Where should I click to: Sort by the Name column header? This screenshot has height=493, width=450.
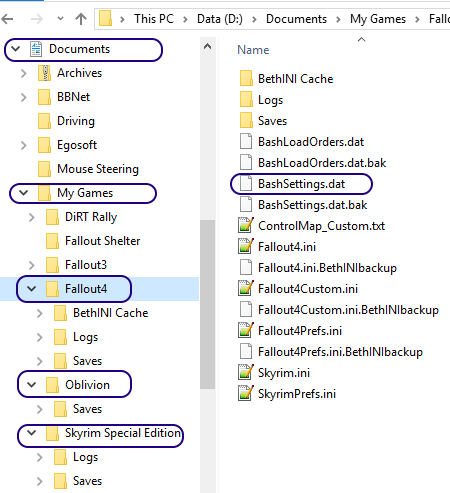tap(253, 50)
